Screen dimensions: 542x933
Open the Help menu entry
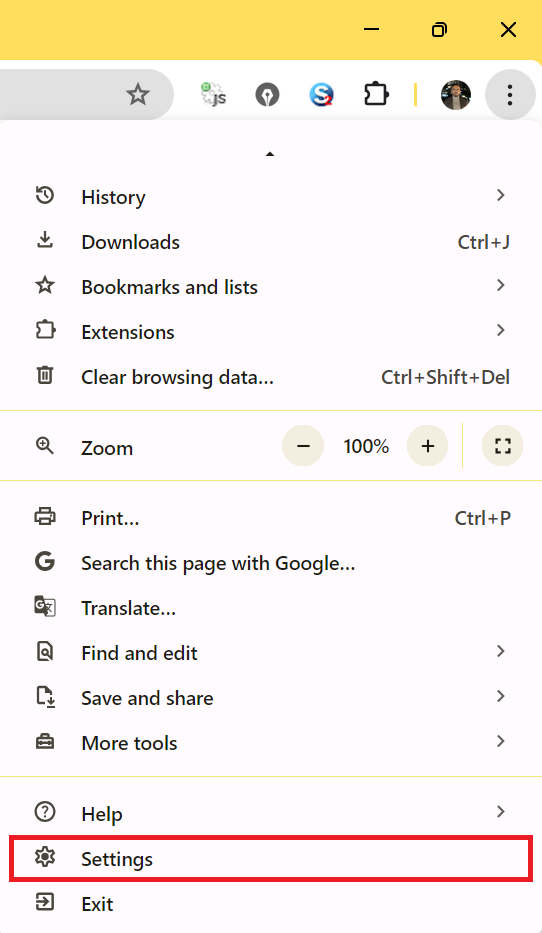pyautogui.click(x=271, y=813)
